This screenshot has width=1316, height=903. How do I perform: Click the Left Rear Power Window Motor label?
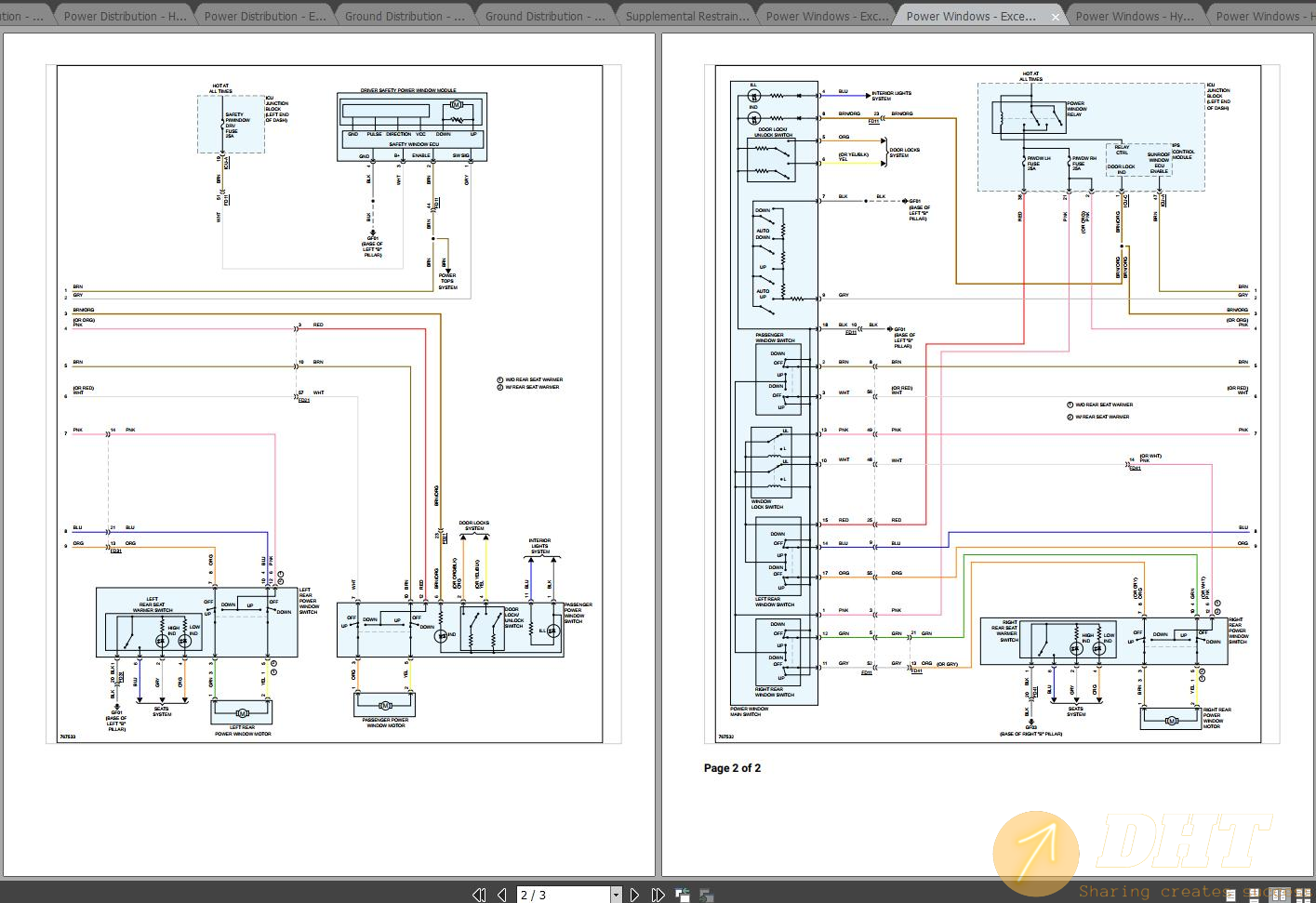click(x=243, y=730)
